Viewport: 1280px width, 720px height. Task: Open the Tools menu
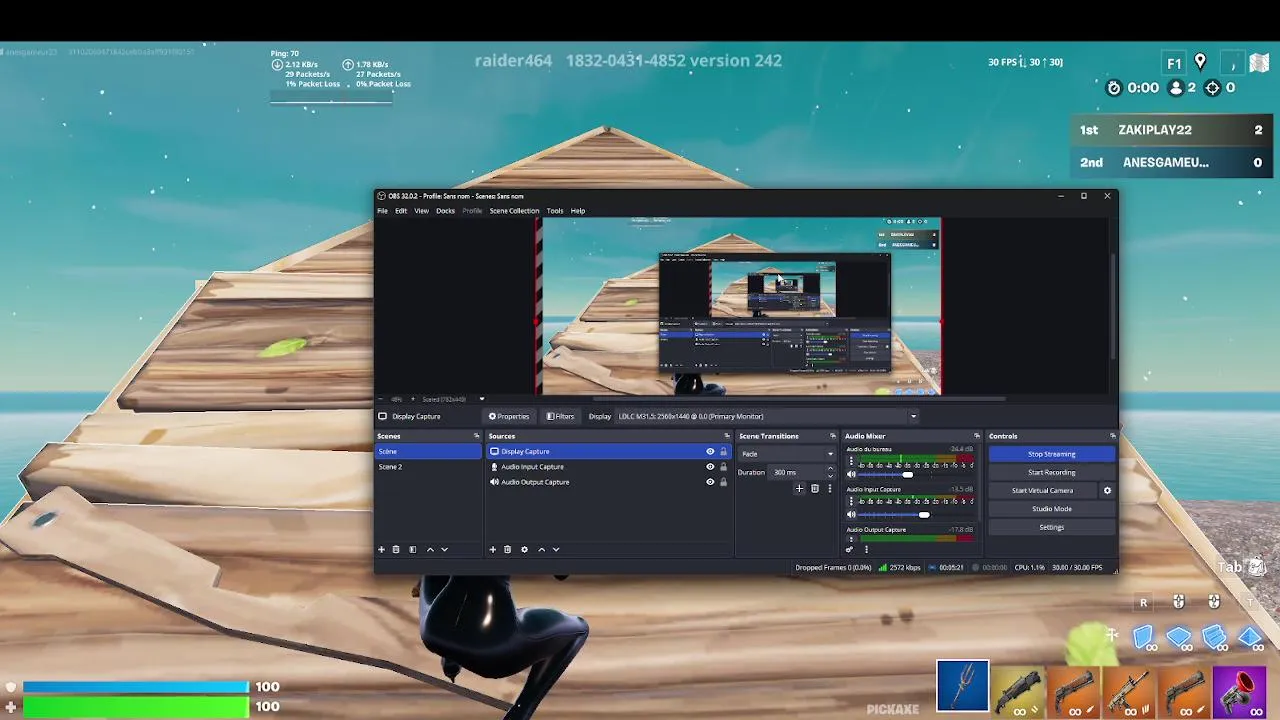(x=555, y=211)
